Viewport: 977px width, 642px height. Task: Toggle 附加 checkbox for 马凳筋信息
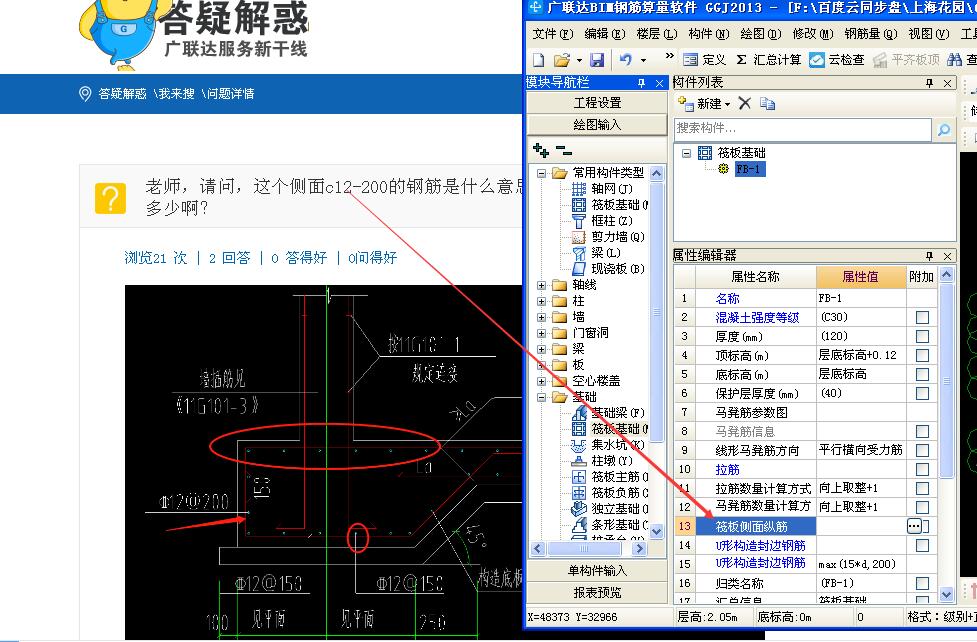point(922,431)
